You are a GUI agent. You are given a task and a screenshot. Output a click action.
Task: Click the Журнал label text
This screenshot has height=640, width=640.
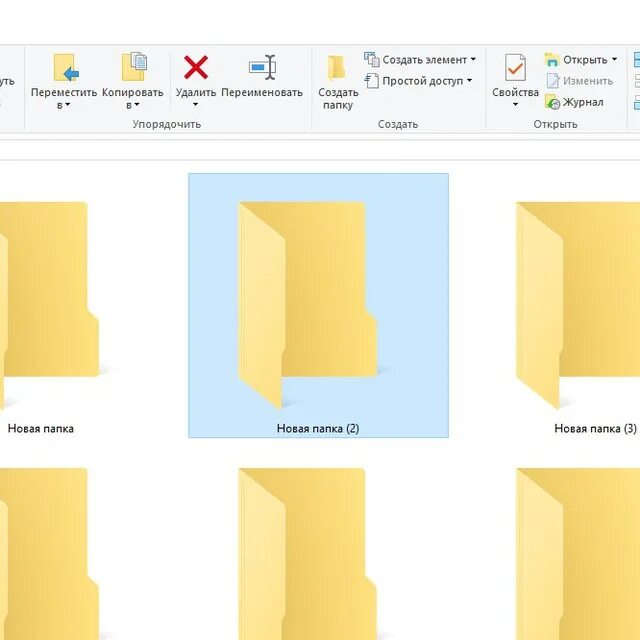(583, 102)
